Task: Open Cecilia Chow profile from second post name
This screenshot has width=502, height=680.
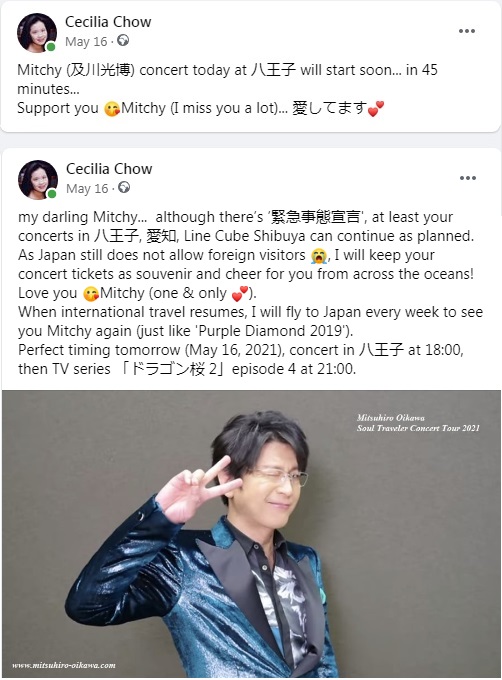Action: pos(109,169)
